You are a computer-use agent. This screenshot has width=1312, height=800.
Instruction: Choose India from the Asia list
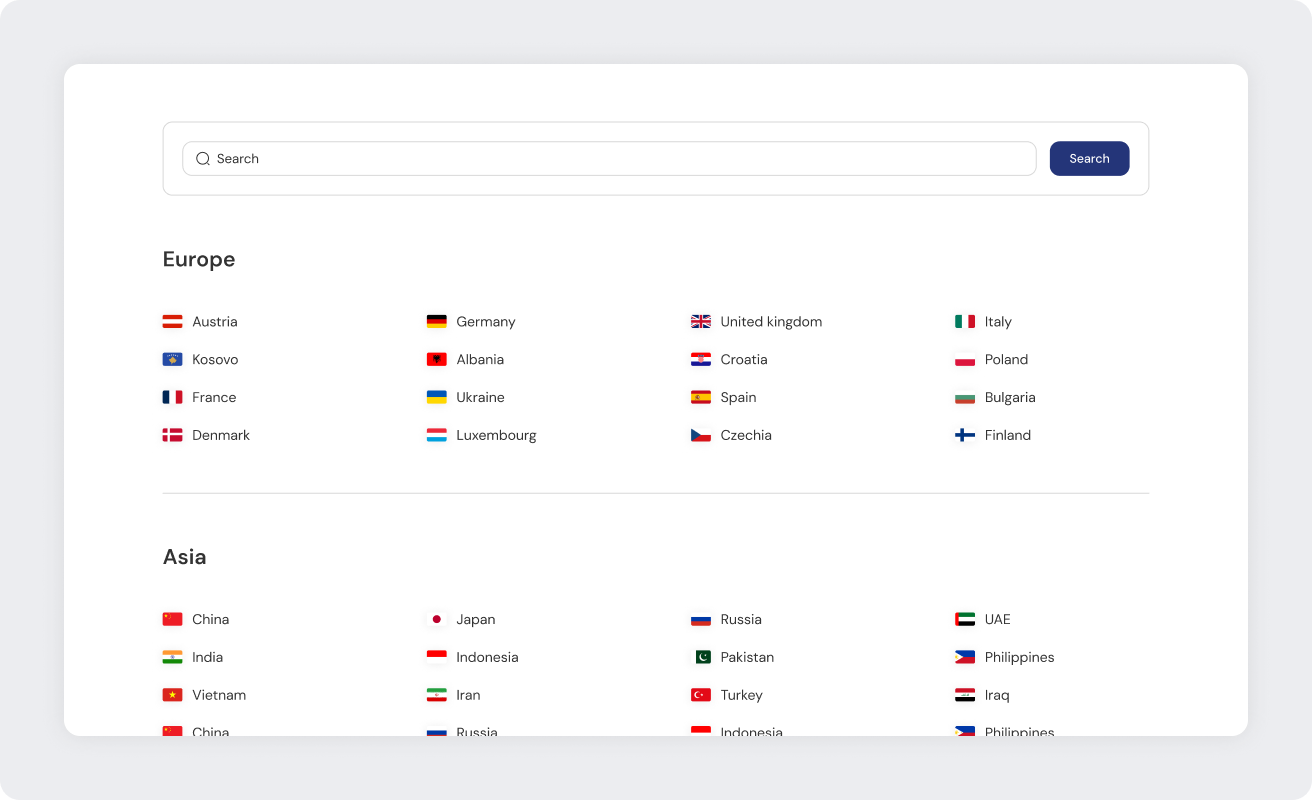pos(207,658)
